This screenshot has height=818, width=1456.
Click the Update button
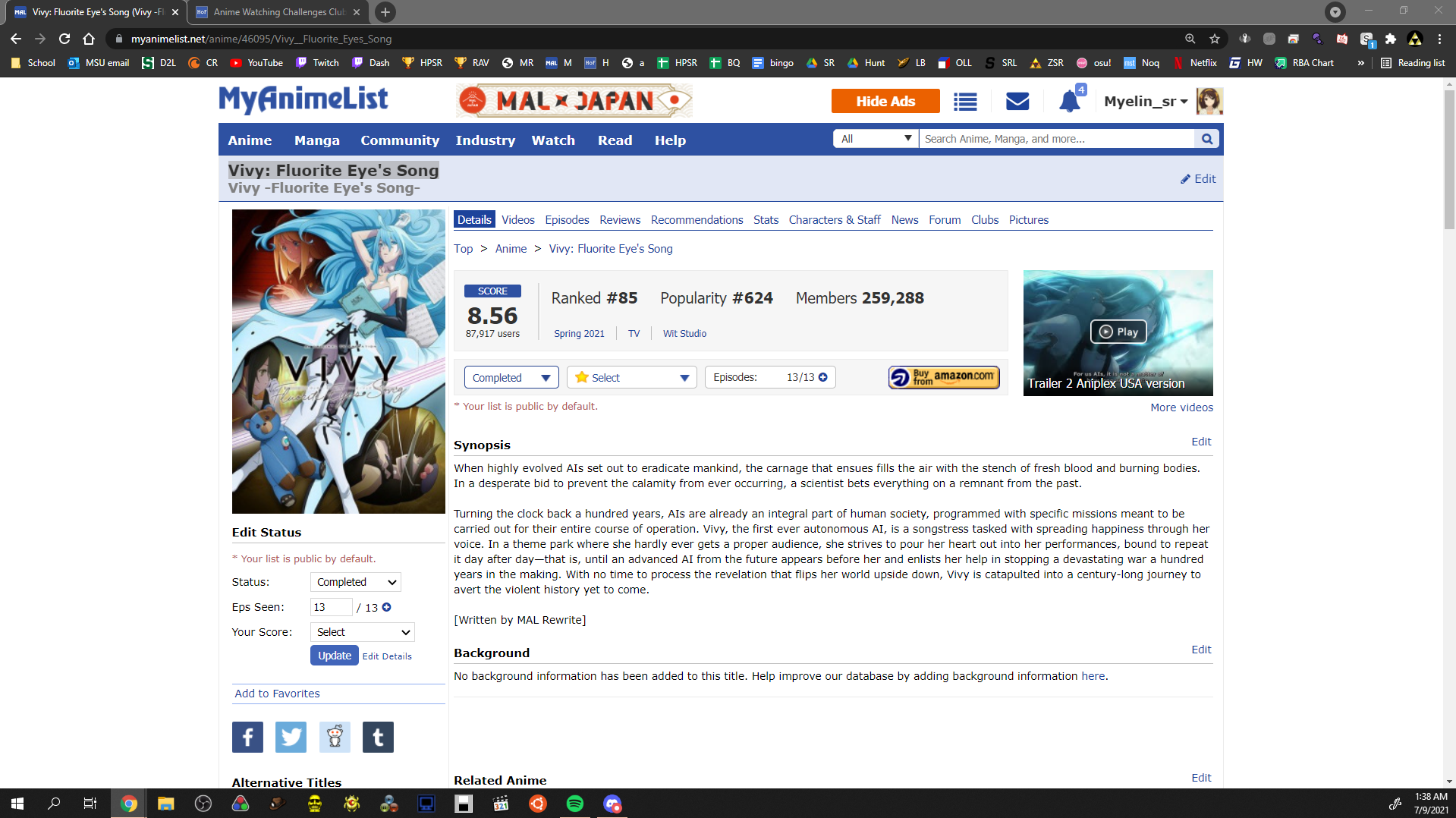click(x=334, y=656)
